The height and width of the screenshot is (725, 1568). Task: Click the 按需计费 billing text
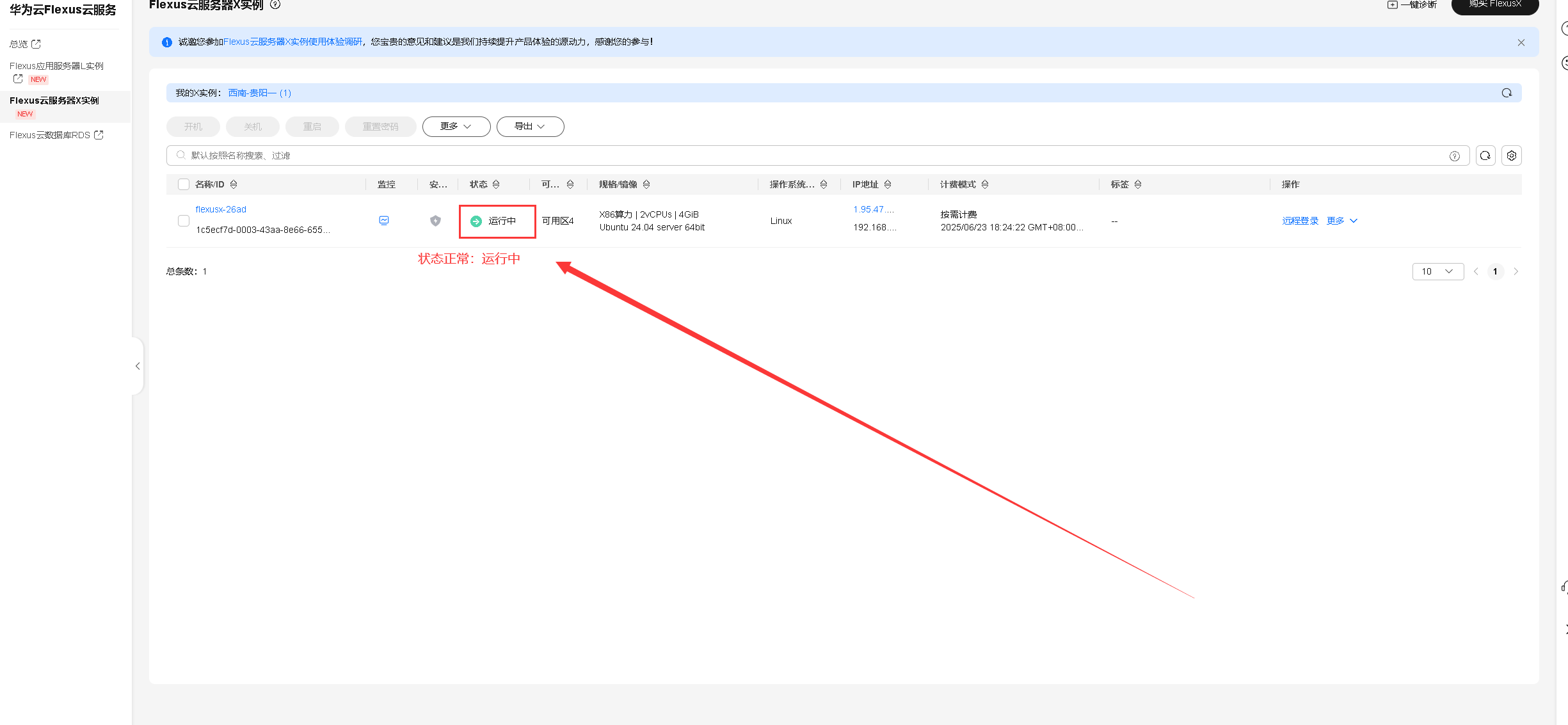959,214
